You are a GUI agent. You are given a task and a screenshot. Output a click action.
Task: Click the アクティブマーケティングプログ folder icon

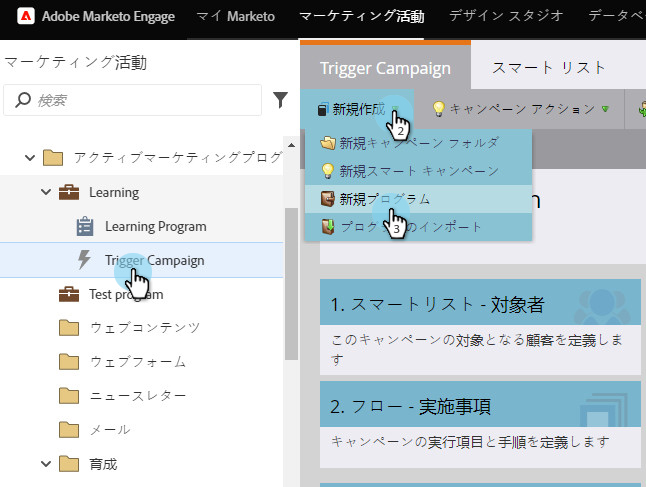[x=53, y=157]
